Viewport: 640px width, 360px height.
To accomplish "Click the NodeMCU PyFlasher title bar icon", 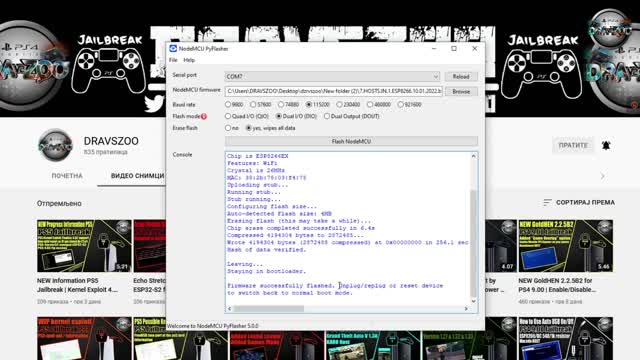I will pyautogui.click(x=173, y=49).
